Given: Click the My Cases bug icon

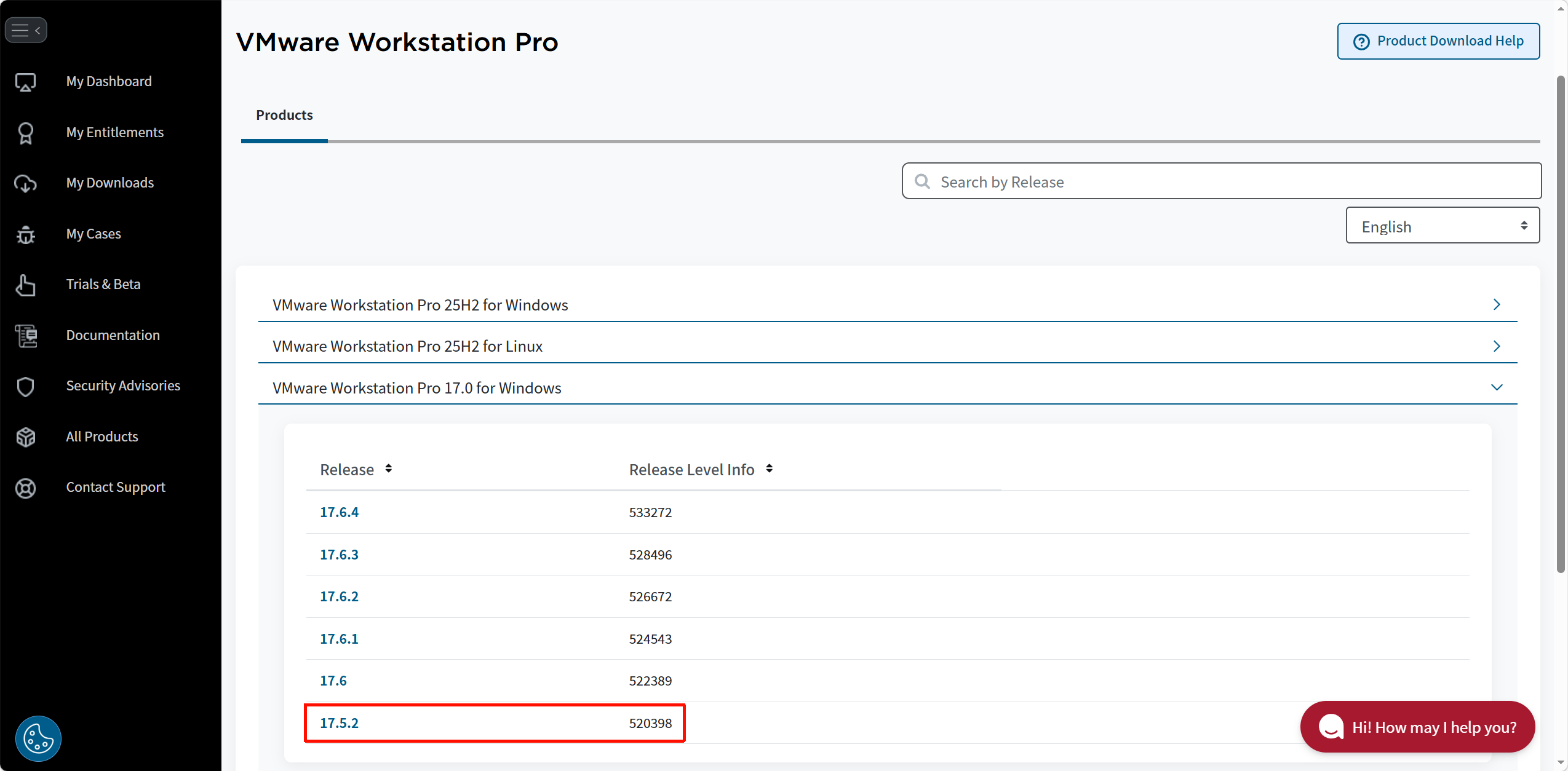Looking at the screenshot, I should pos(25,234).
